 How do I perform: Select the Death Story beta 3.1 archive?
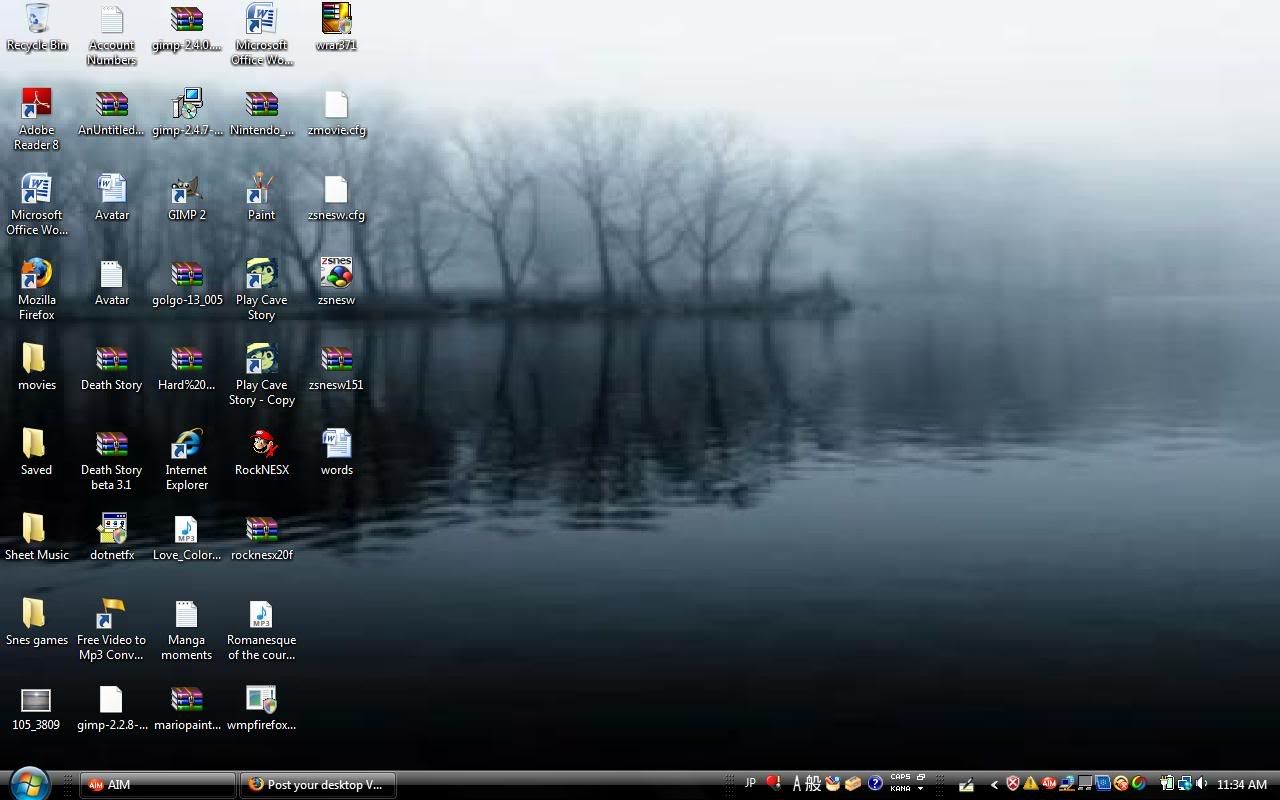[x=112, y=460]
